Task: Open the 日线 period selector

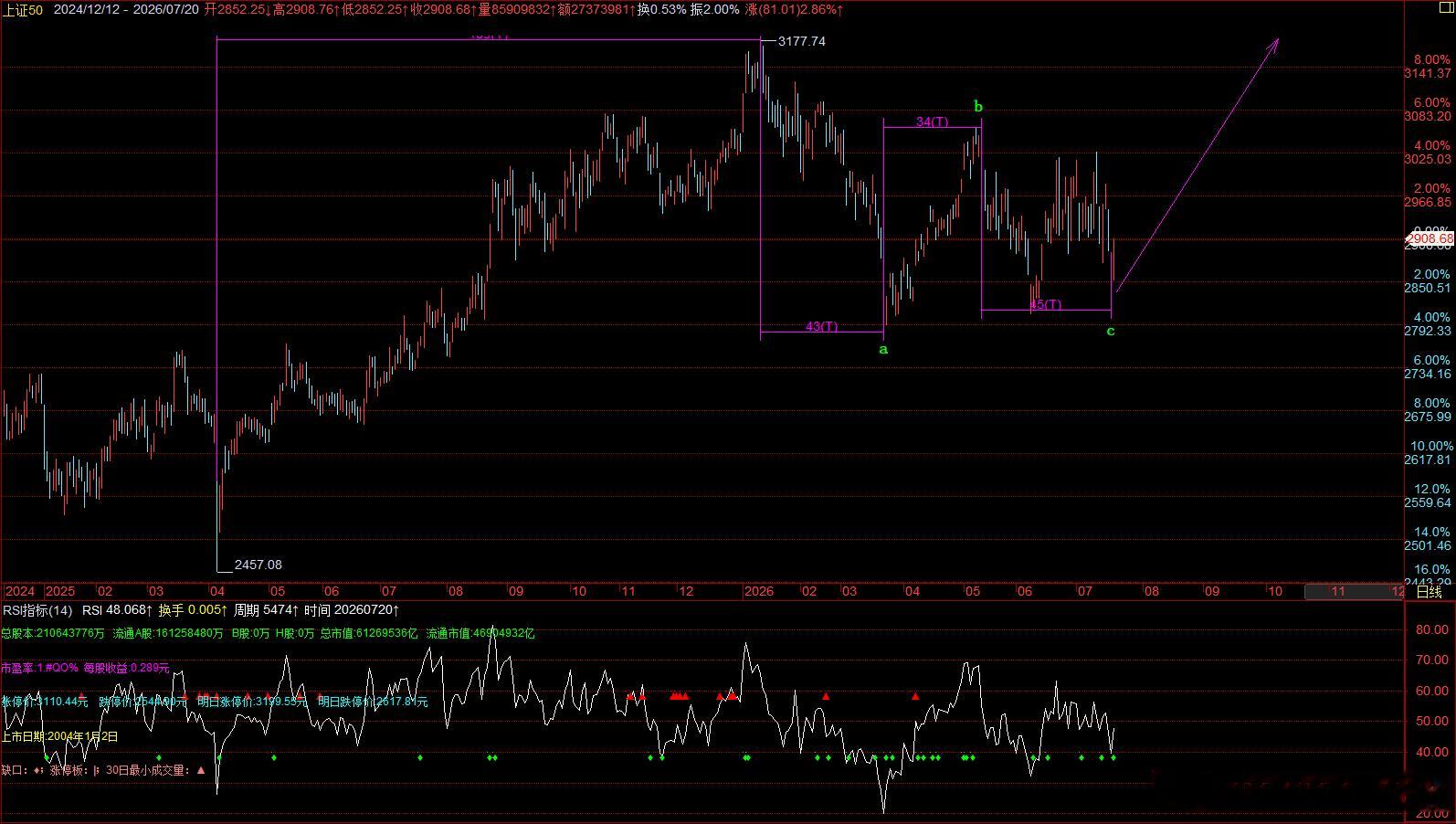Action: [1430, 591]
